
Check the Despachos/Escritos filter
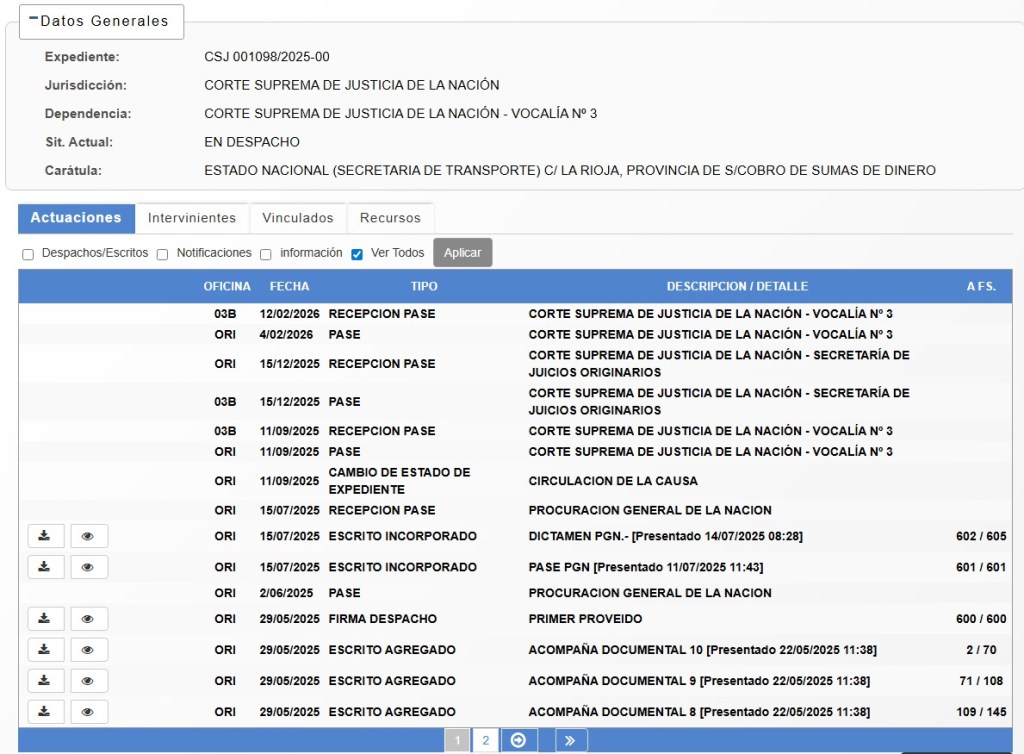pyautogui.click(x=28, y=254)
